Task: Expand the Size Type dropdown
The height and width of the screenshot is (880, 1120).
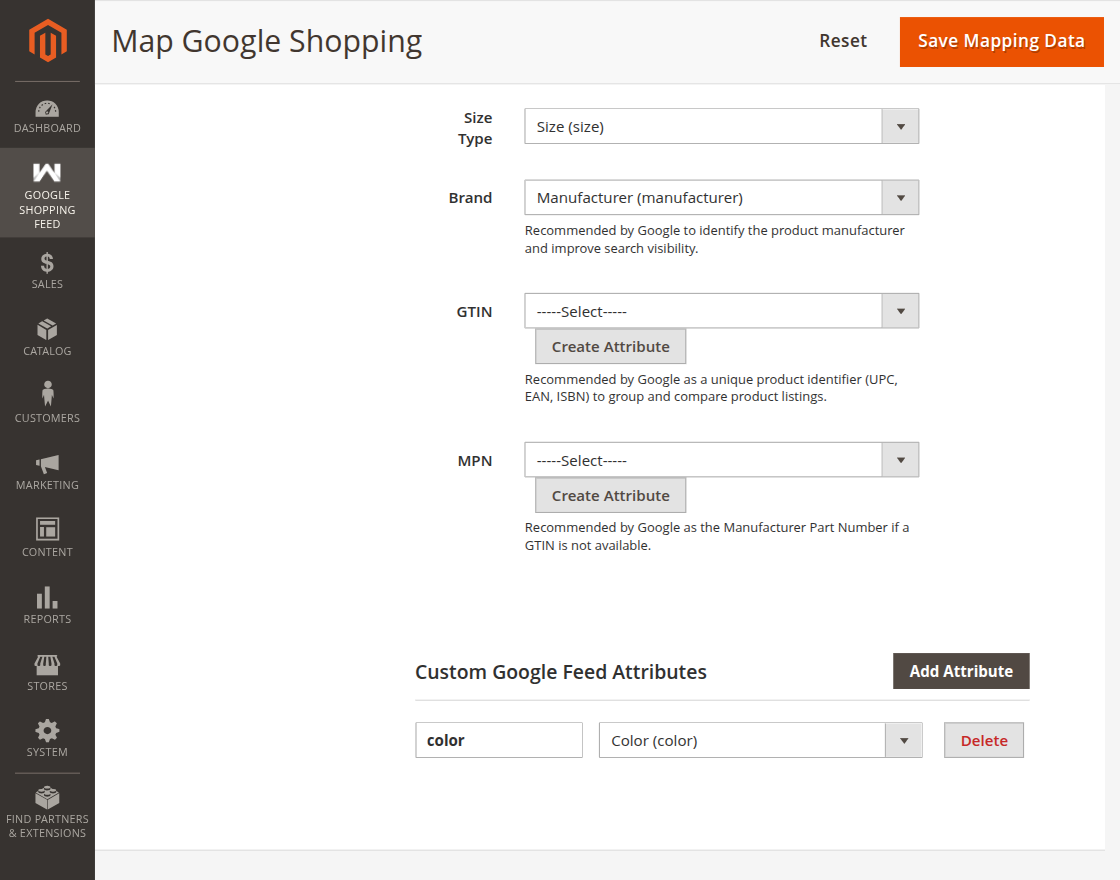Action: point(721,126)
